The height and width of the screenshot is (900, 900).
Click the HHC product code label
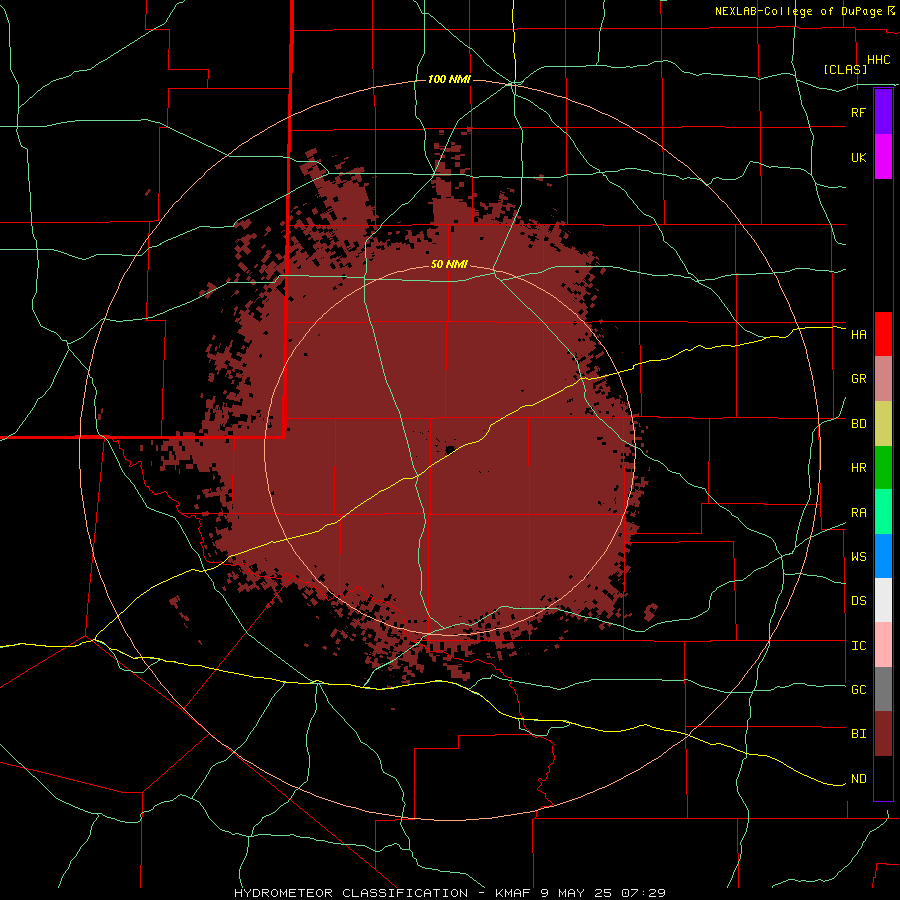(878, 60)
